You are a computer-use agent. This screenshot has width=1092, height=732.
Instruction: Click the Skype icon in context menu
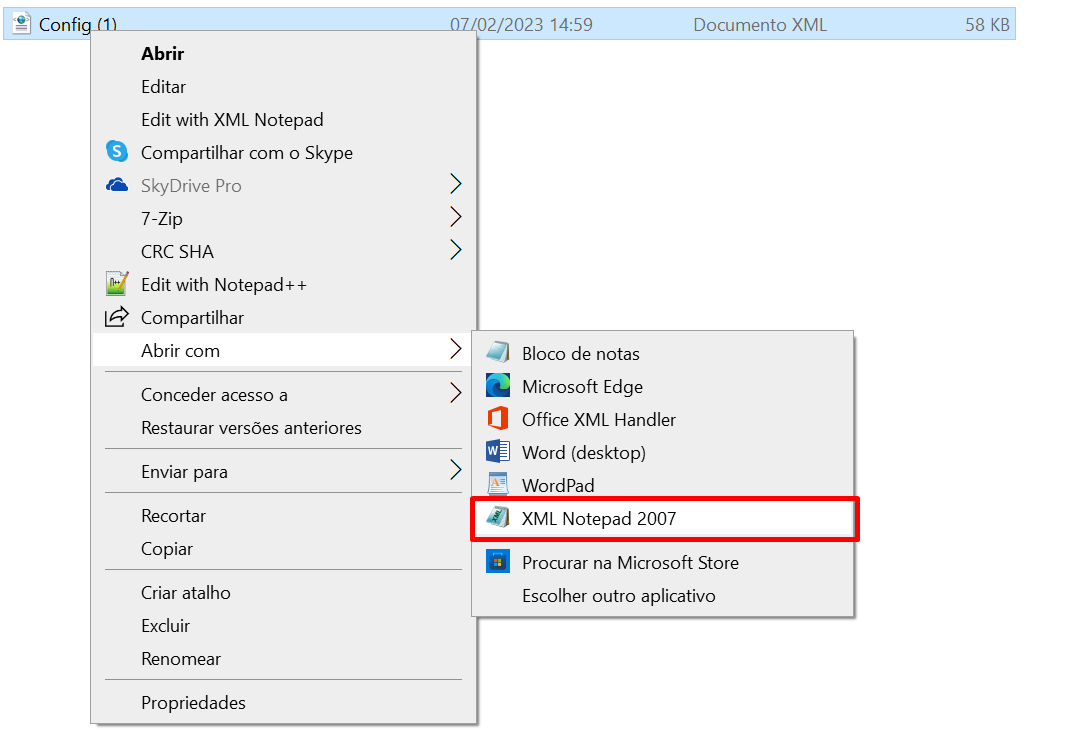click(x=116, y=152)
